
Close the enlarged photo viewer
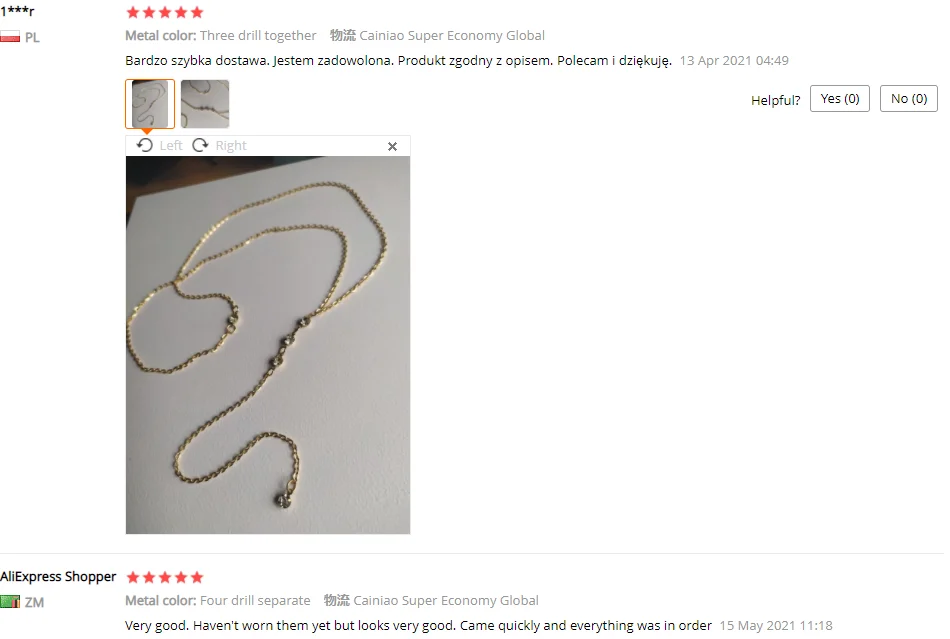coord(393,146)
